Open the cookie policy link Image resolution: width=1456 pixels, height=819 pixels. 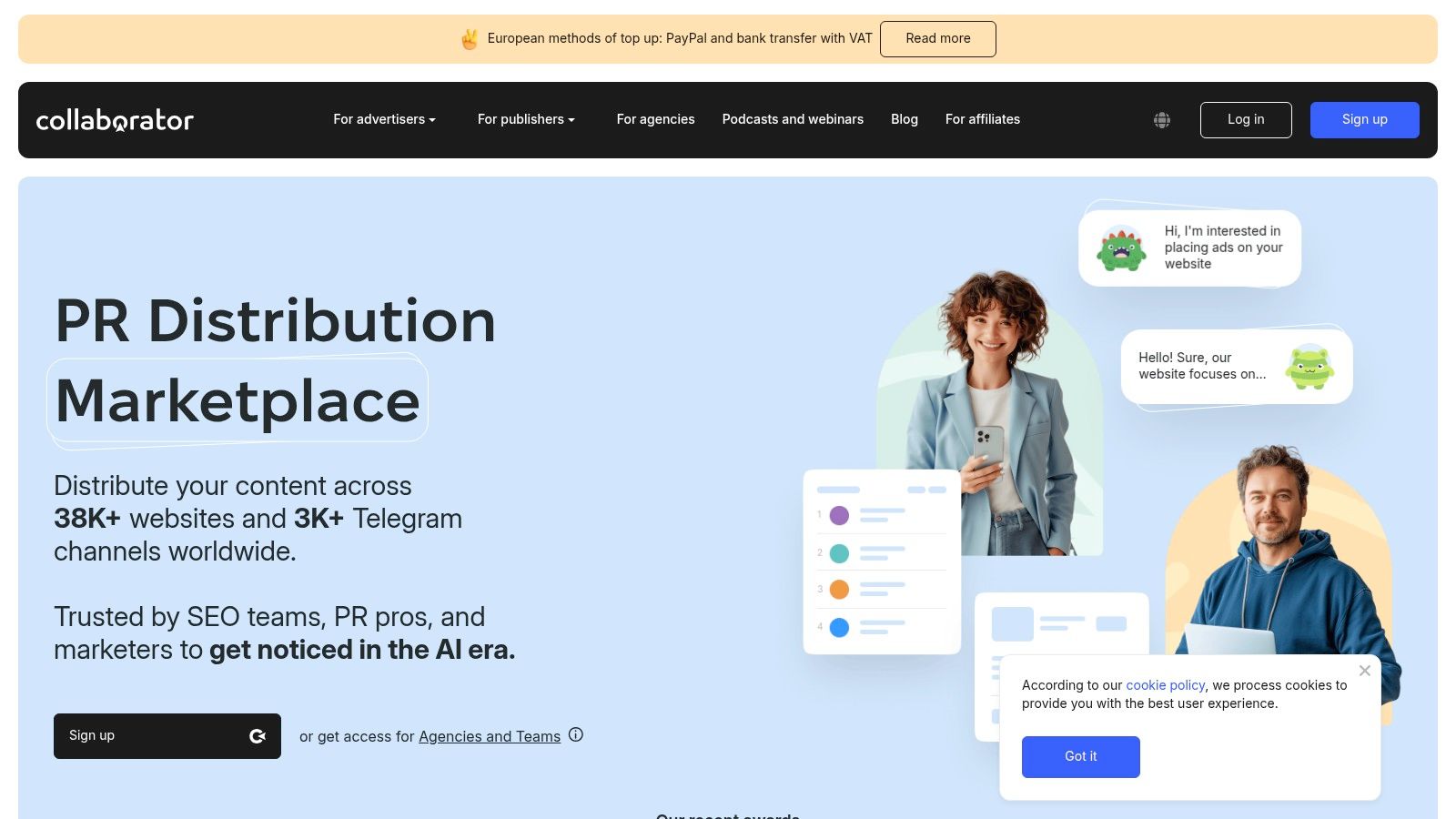click(x=1166, y=685)
